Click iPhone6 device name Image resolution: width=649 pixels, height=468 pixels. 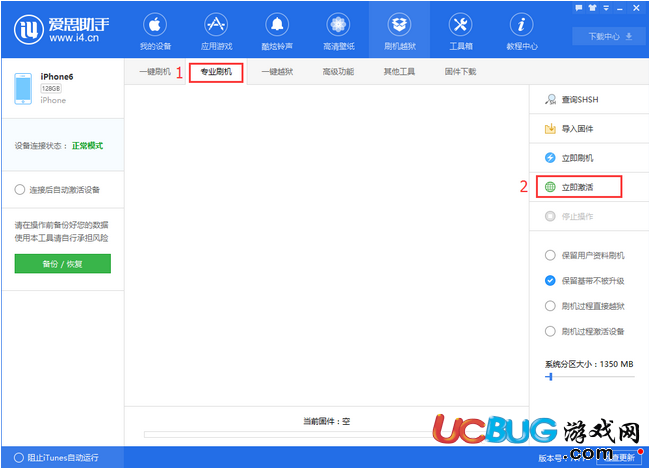point(57,77)
